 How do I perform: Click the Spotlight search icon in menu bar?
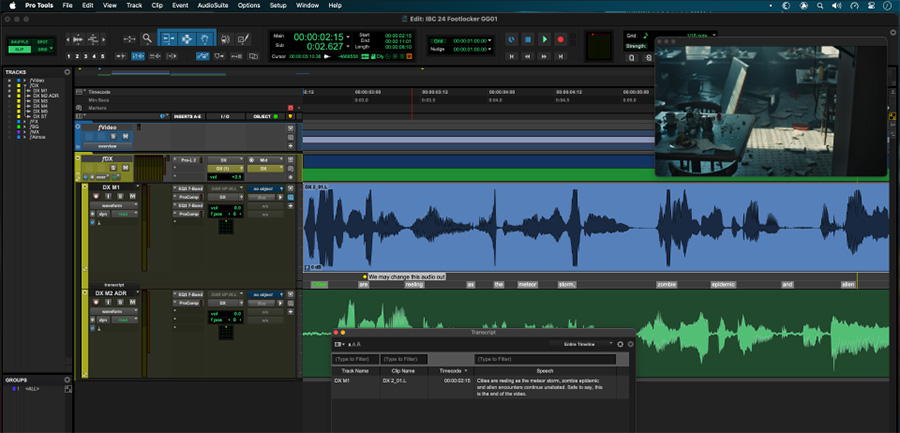tap(820, 5)
